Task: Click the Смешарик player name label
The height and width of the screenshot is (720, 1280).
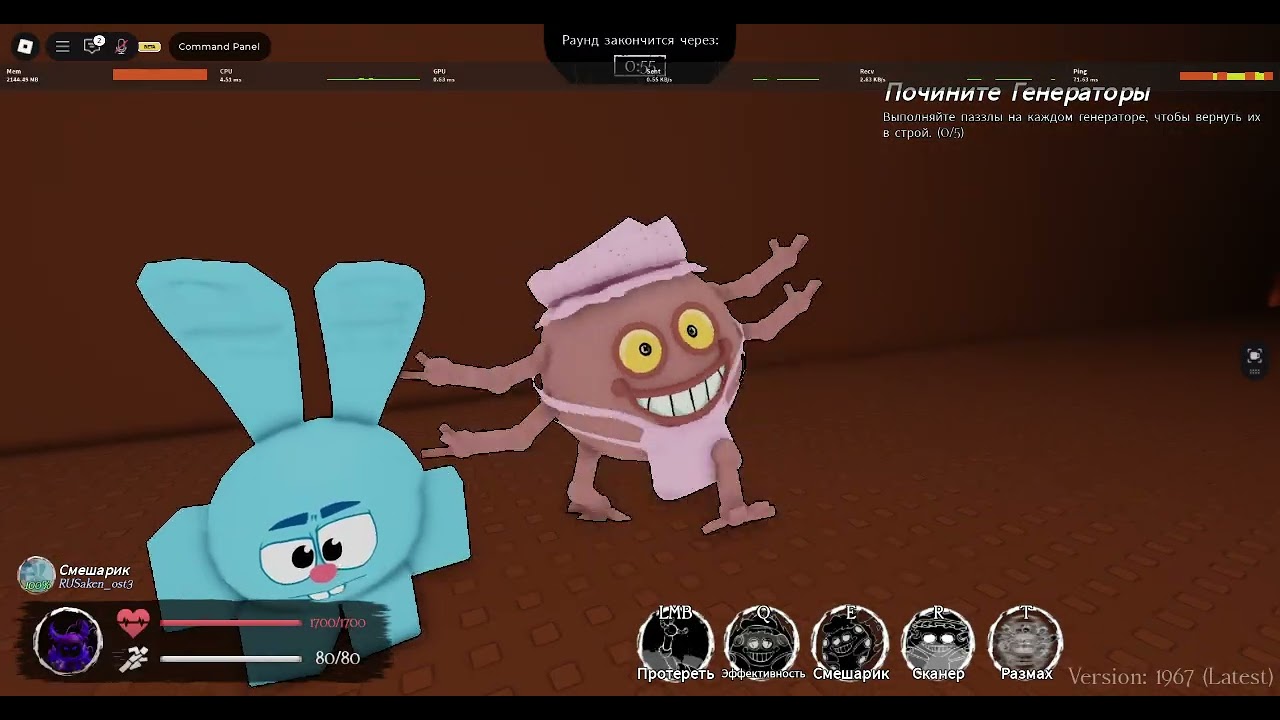Action: [x=94, y=570]
